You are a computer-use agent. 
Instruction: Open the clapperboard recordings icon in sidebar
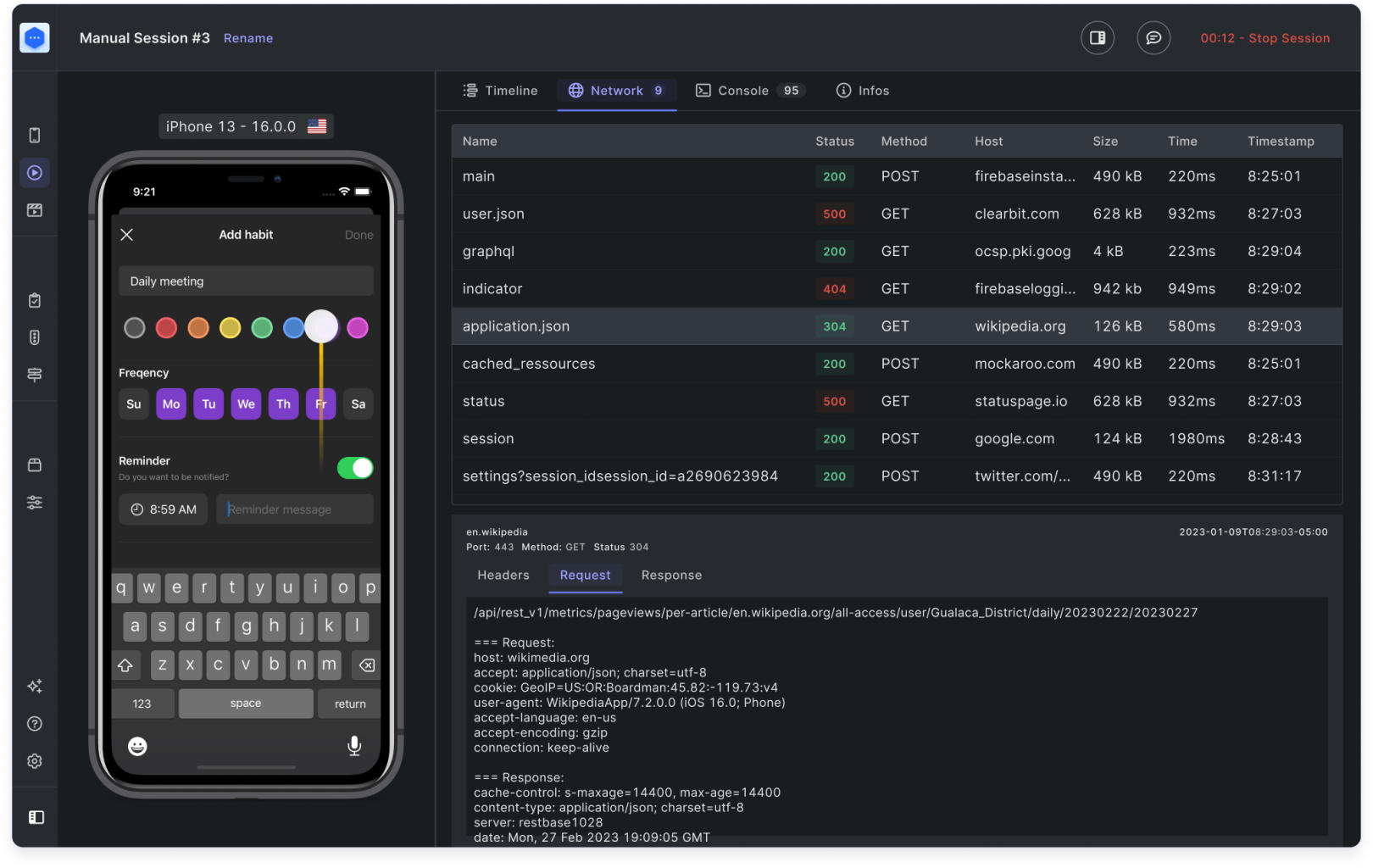35,210
